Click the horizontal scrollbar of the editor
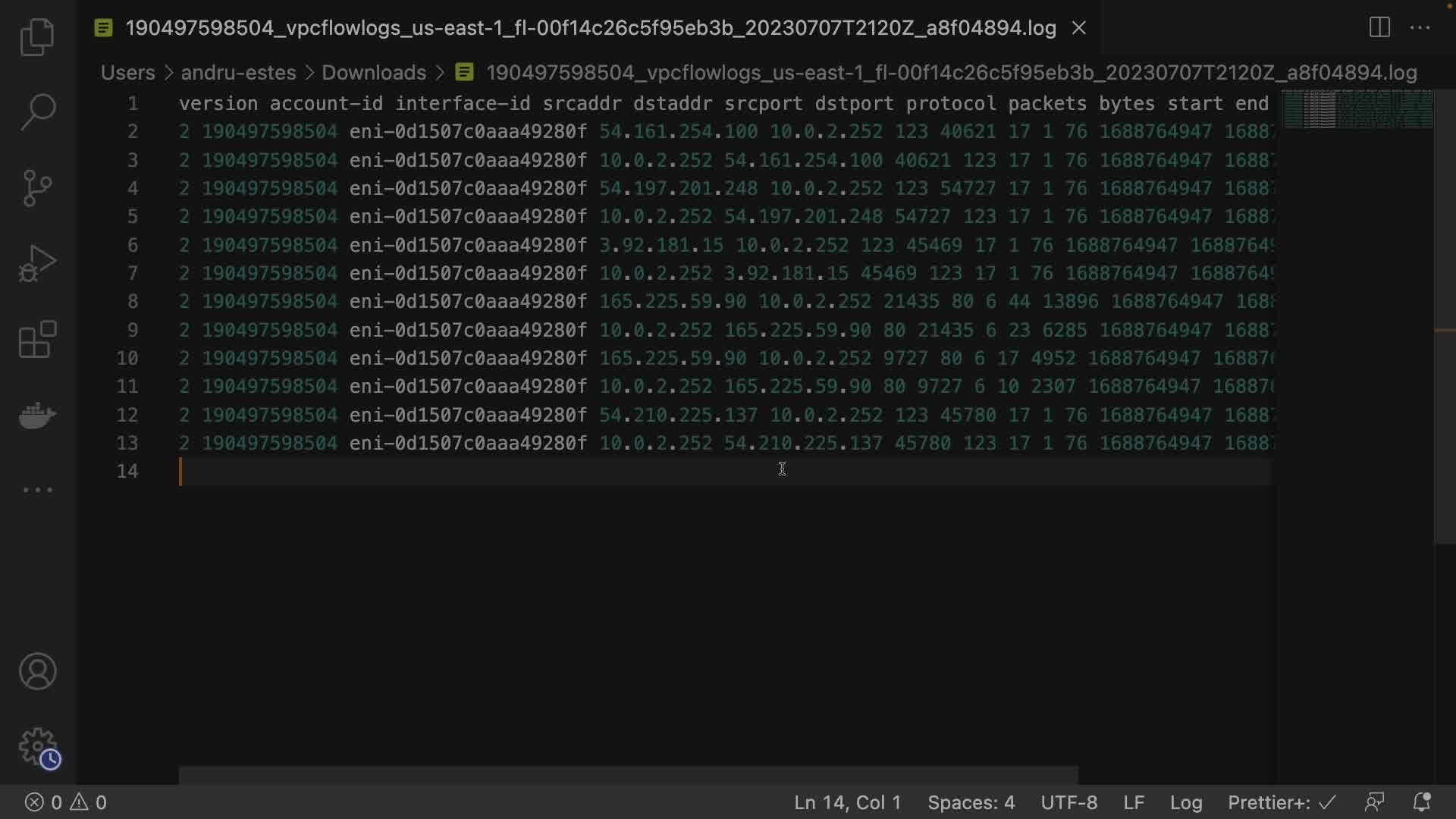1456x819 pixels. point(628,774)
